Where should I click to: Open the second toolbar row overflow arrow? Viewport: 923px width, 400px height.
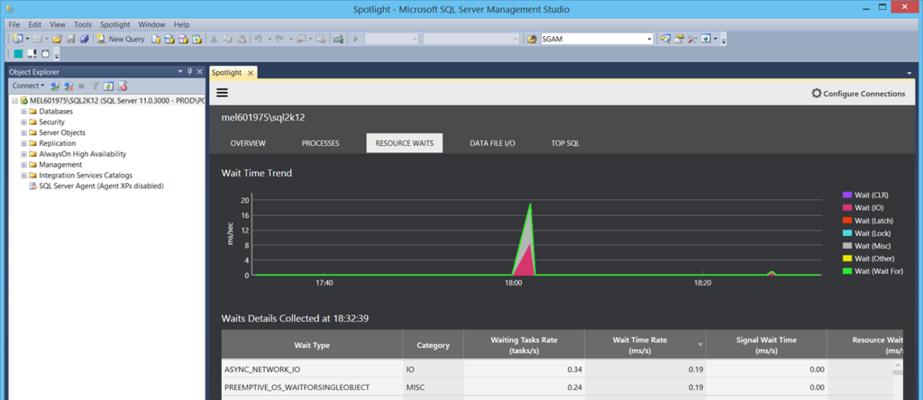[57, 54]
